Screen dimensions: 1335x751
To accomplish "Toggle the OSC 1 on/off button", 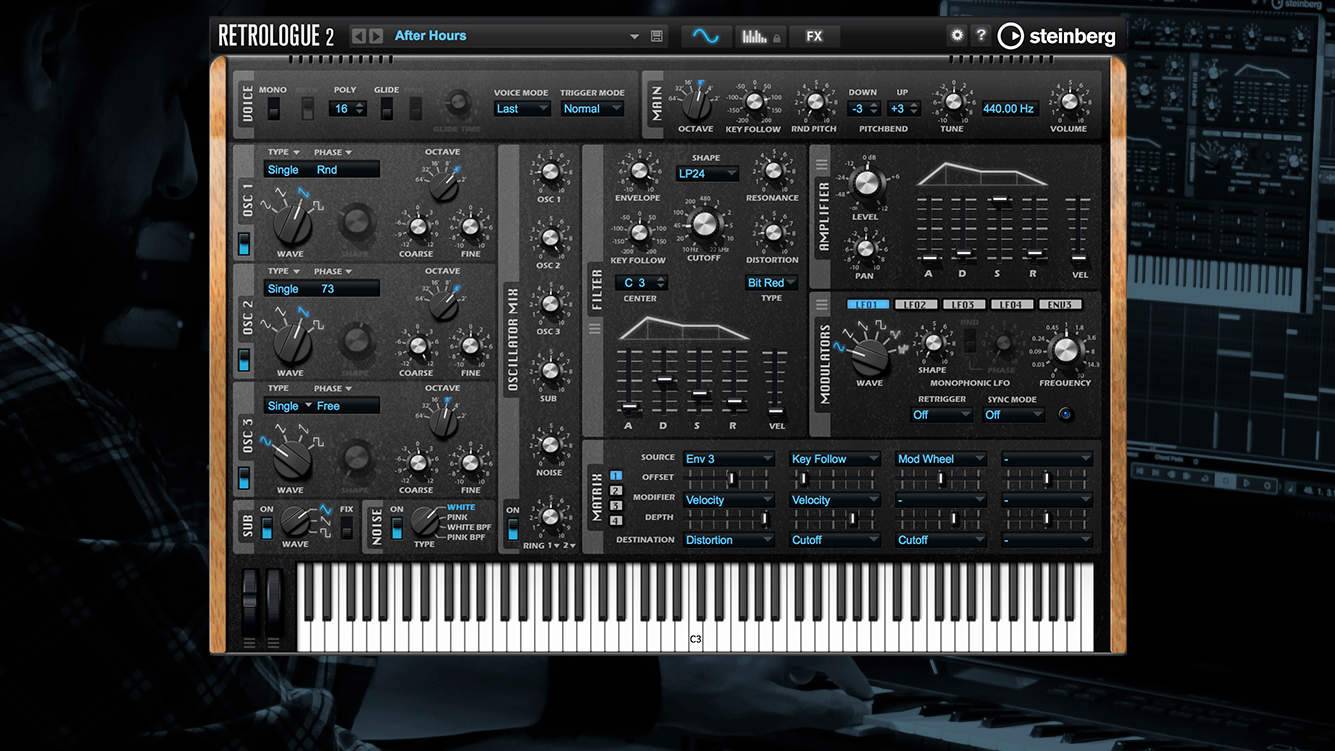I will coord(243,244).
